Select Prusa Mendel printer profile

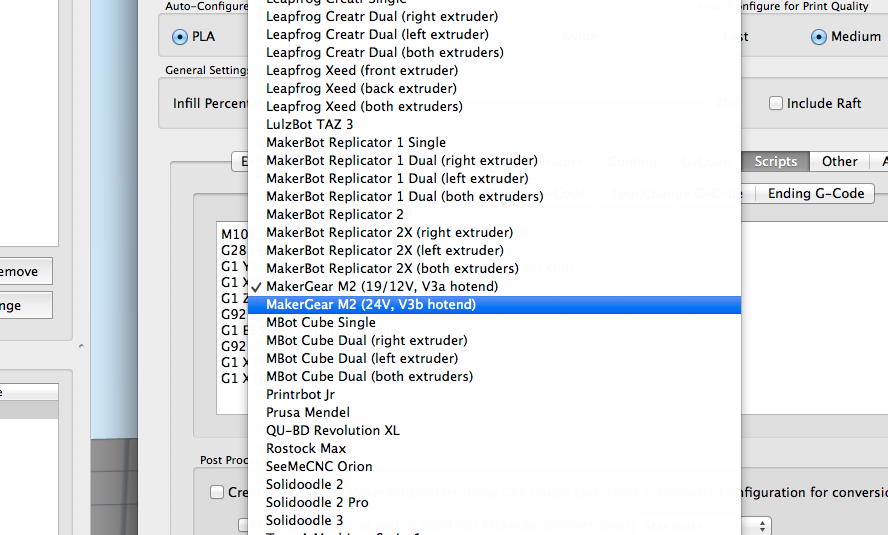(307, 412)
